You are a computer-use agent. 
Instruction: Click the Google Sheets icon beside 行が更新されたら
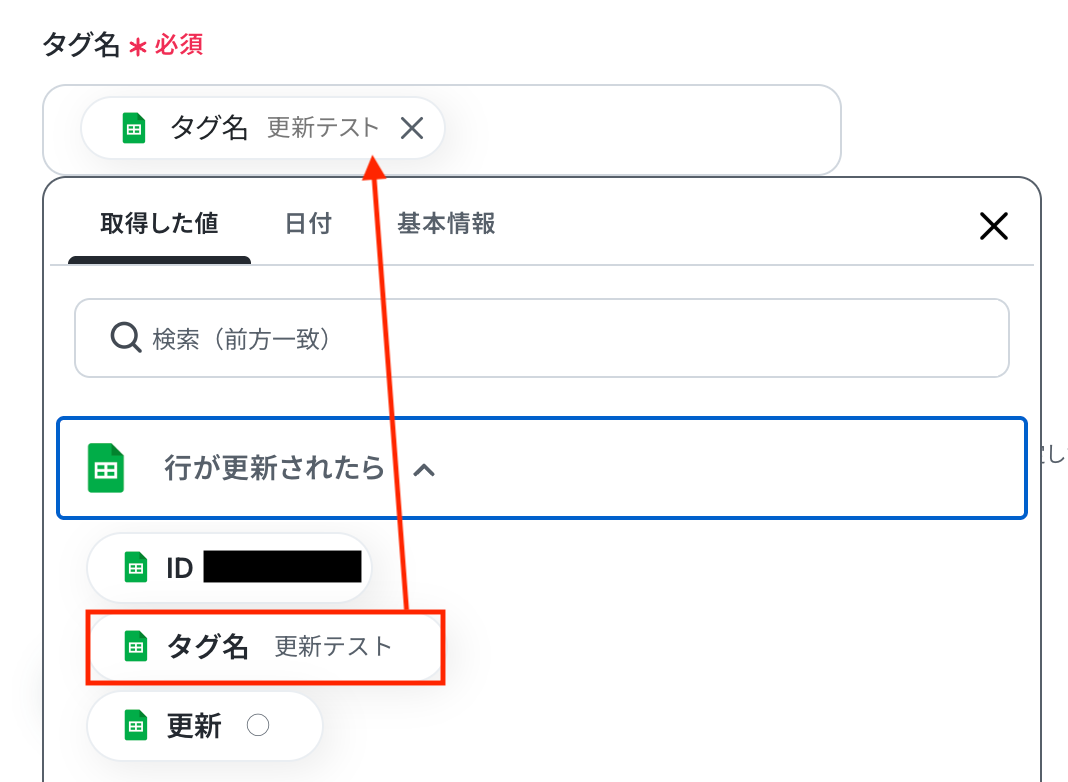coord(106,468)
